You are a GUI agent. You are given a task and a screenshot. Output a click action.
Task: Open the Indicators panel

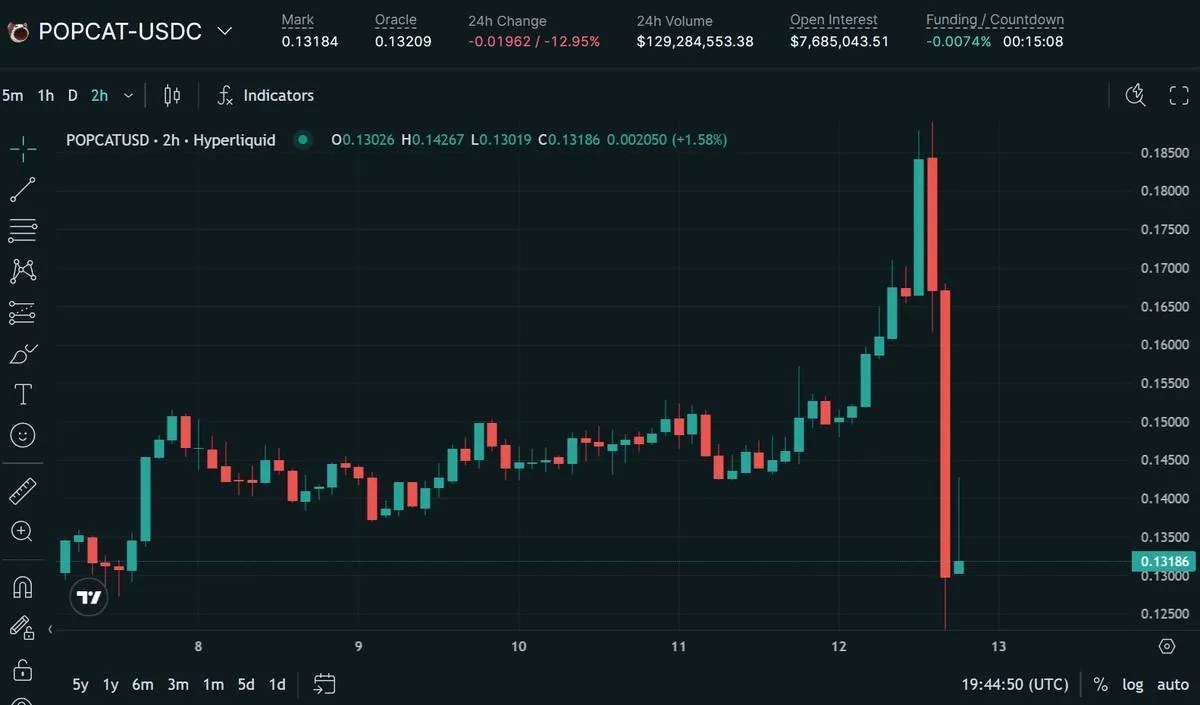[266, 96]
